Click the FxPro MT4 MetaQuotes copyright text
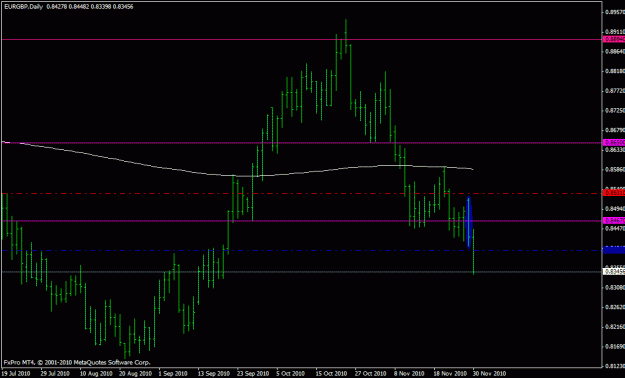The width and height of the screenshot is (625, 378). pyautogui.click(x=77, y=362)
